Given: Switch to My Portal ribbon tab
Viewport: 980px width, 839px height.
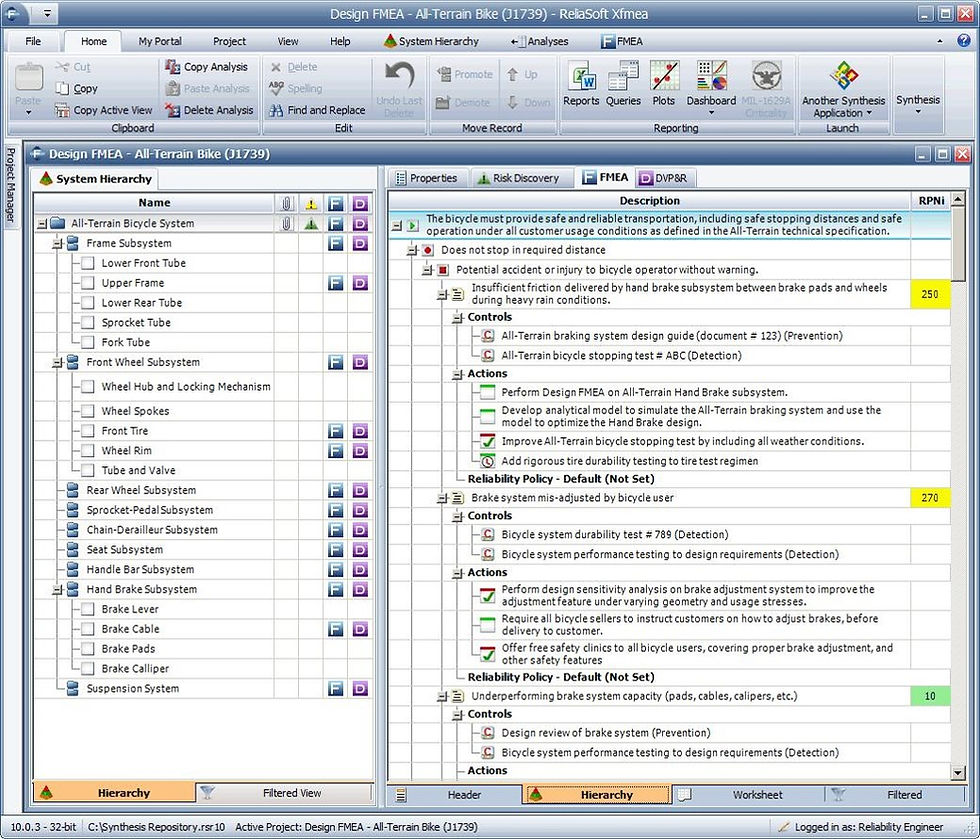Looking at the screenshot, I should (160, 41).
